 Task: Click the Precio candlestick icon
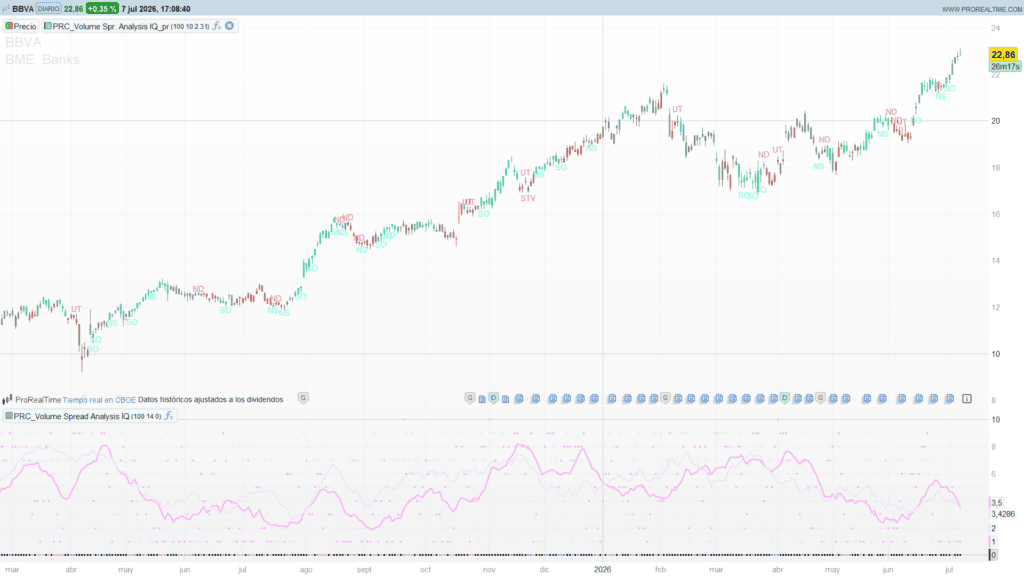tap(8, 26)
